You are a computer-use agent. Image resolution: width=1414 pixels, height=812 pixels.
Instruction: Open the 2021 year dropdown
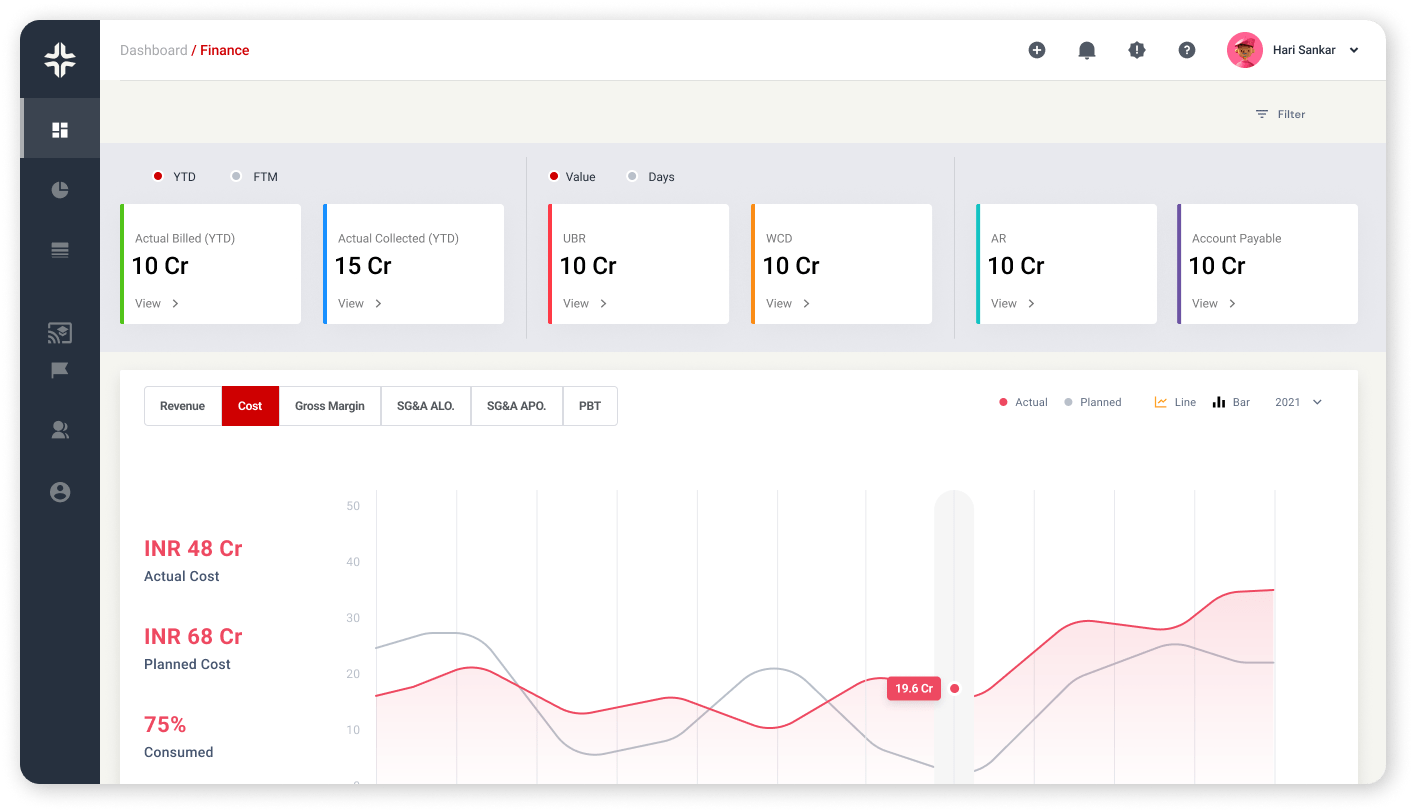tap(1297, 402)
